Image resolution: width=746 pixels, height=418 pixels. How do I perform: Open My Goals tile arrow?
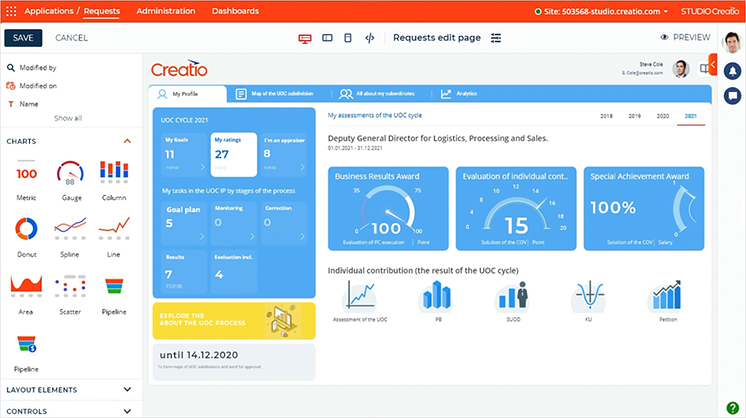pos(202,167)
